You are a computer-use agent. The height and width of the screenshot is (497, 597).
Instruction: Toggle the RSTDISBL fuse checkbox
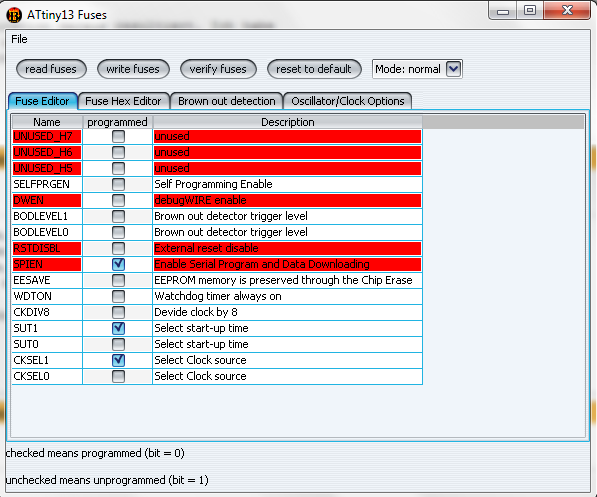tap(118, 248)
